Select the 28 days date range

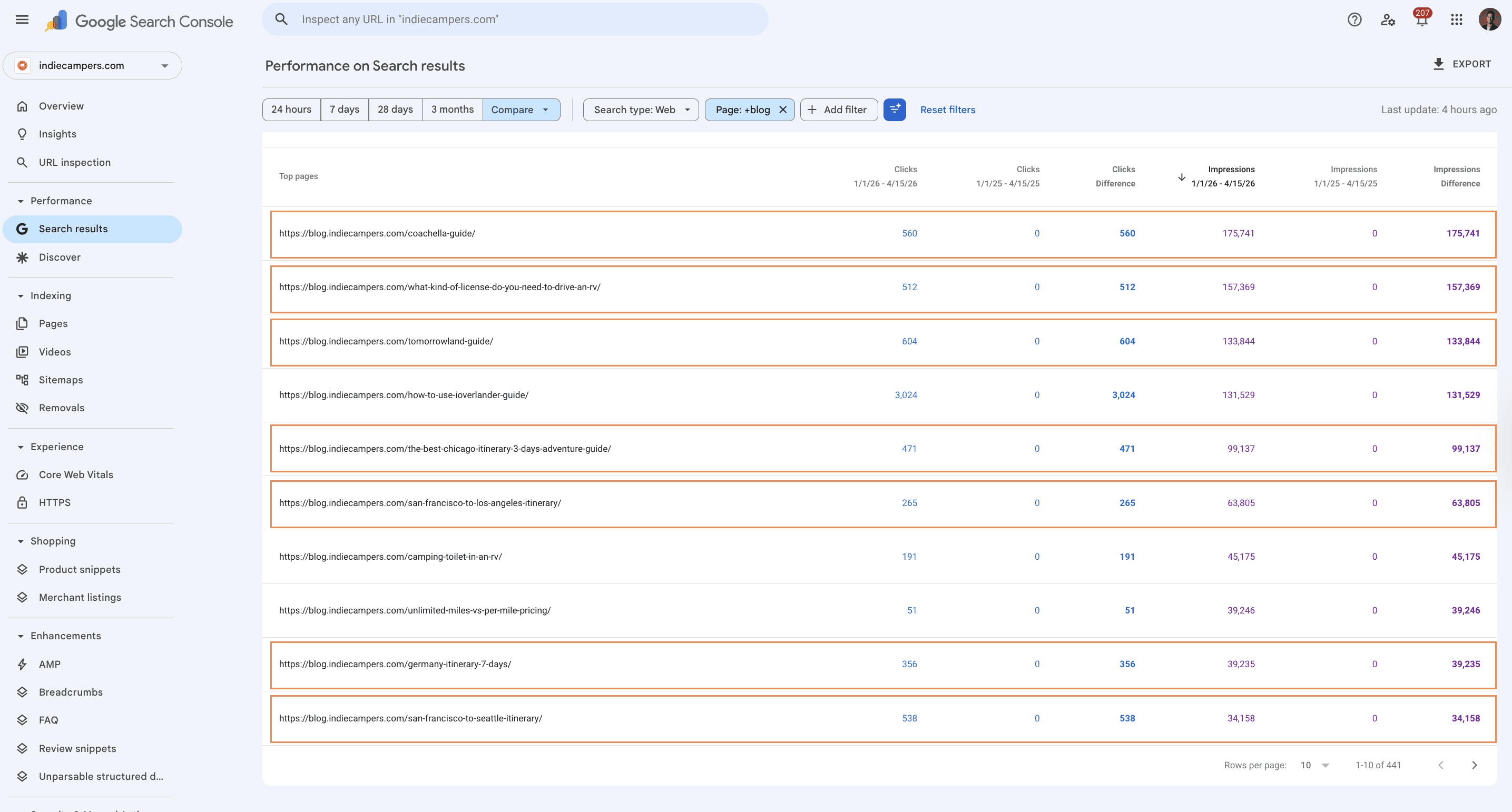(x=395, y=110)
